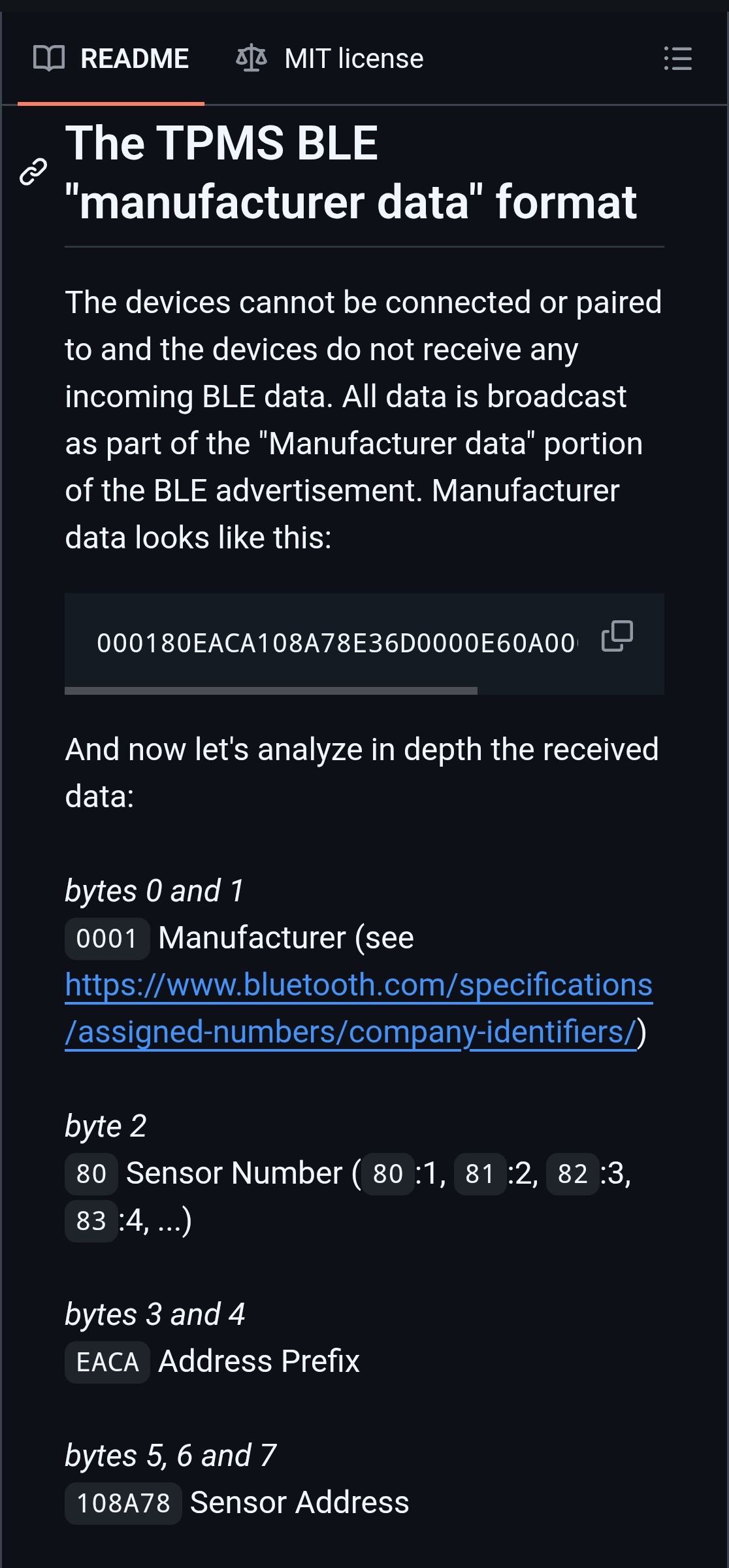Screen dimensions: 729x1568
Task: Click the 0001 manufacturer code snippet
Action: (x=107, y=939)
